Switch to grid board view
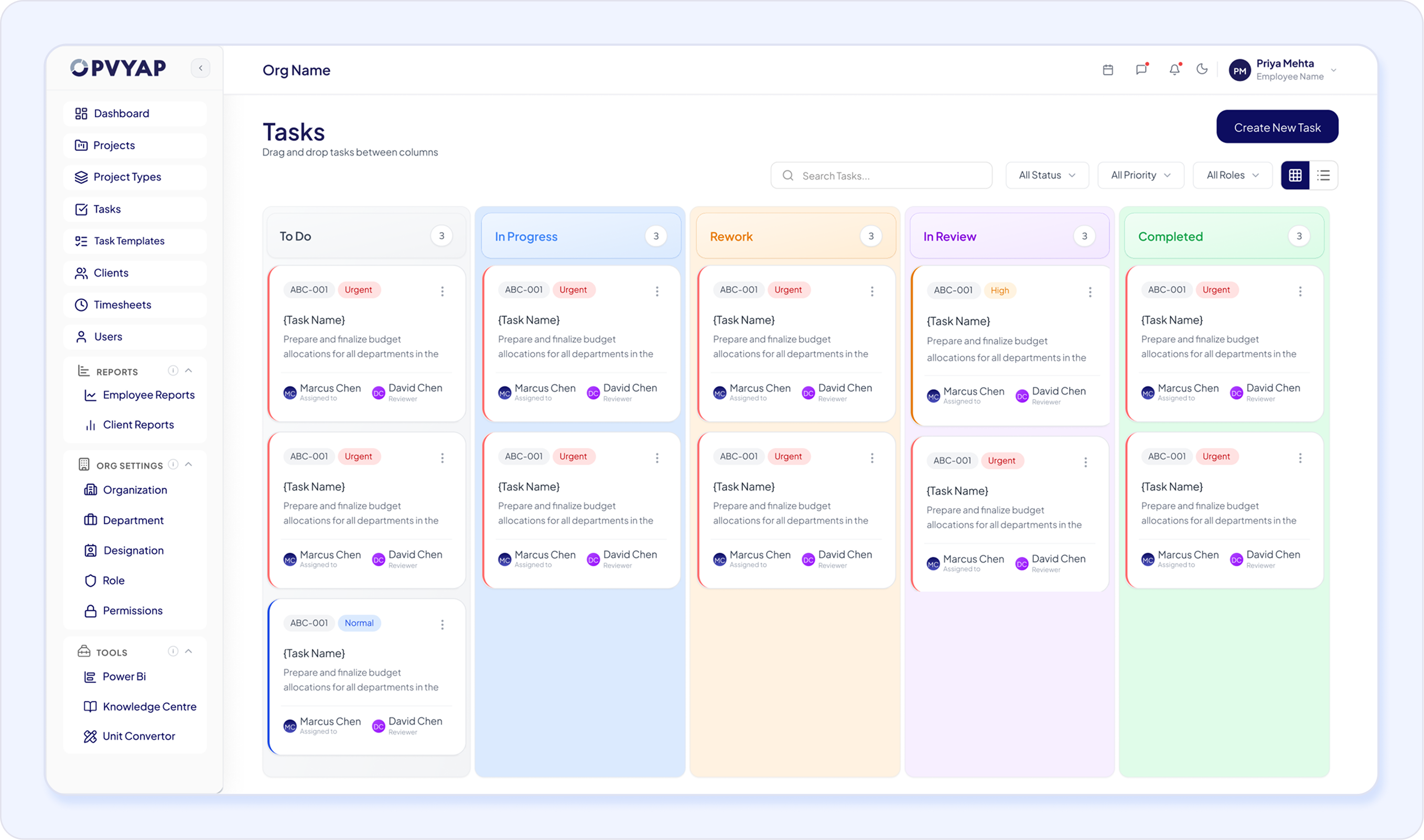The image size is (1424, 840). [x=1295, y=176]
